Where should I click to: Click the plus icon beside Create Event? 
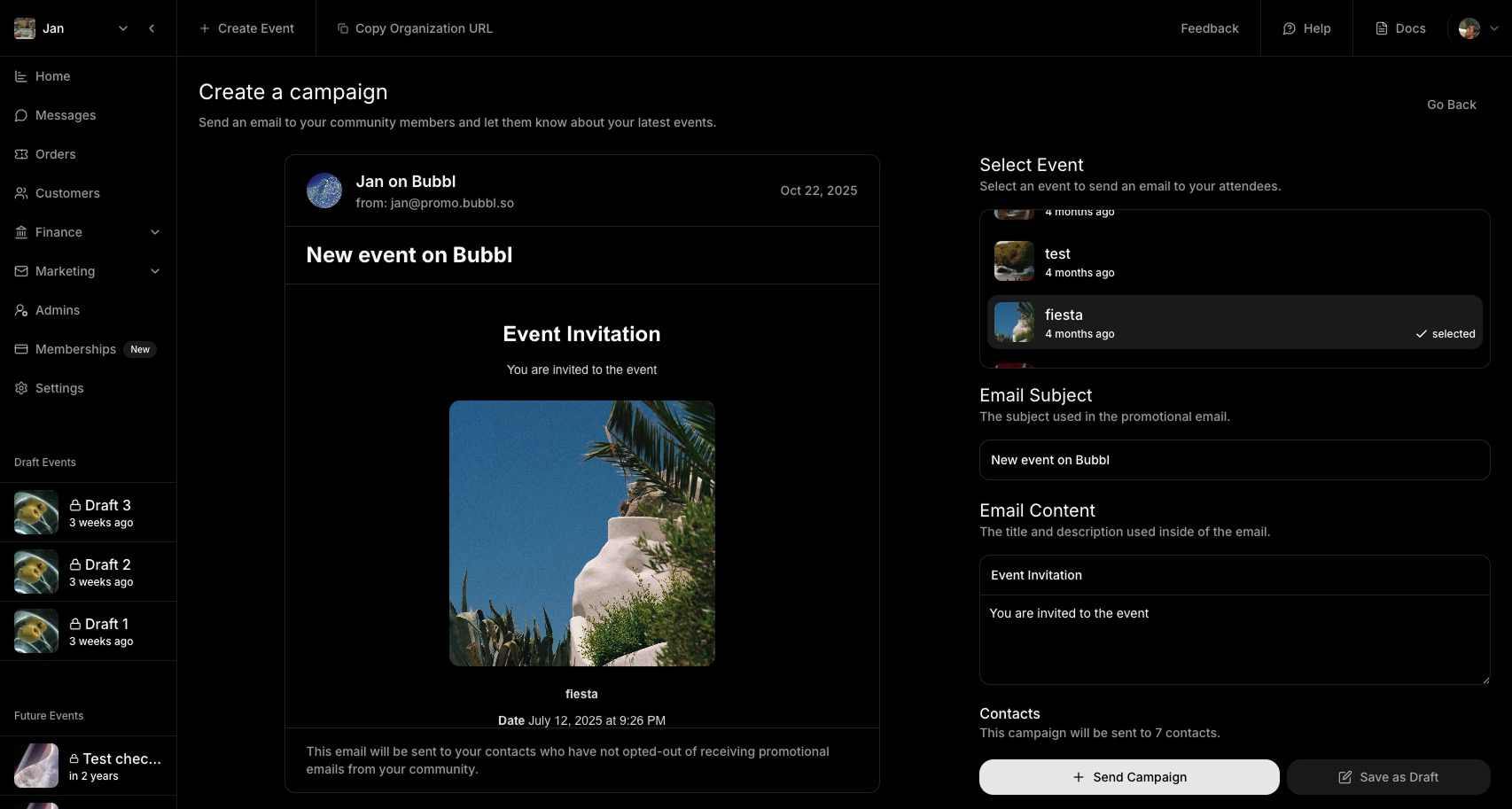pyautogui.click(x=205, y=28)
